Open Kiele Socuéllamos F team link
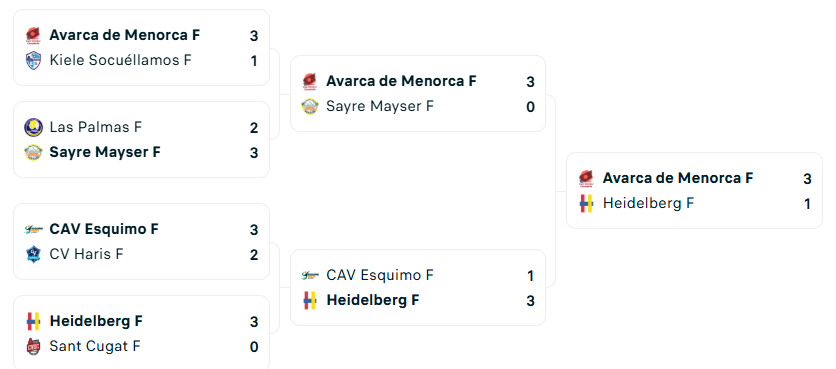The width and height of the screenshot is (836, 369). pyautogui.click(x=120, y=60)
